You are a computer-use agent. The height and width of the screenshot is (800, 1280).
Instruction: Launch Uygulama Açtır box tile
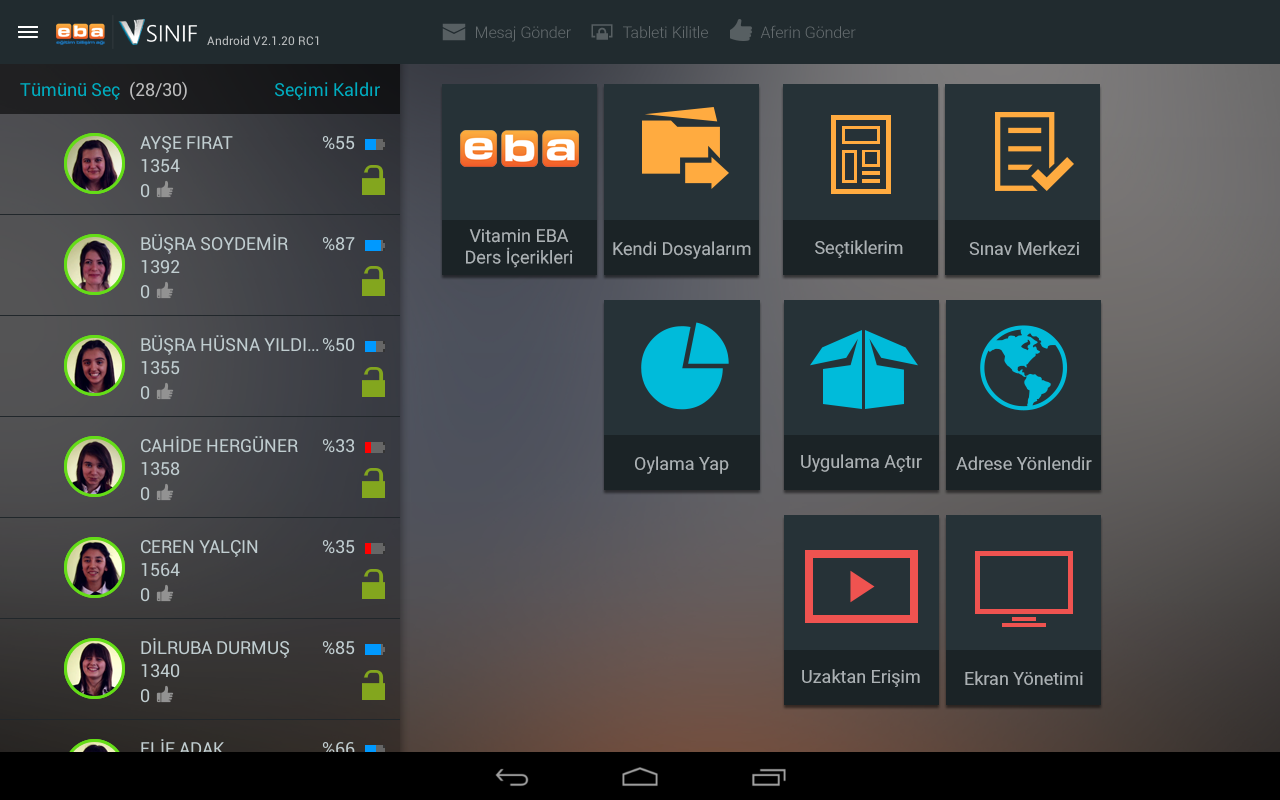[x=861, y=395]
